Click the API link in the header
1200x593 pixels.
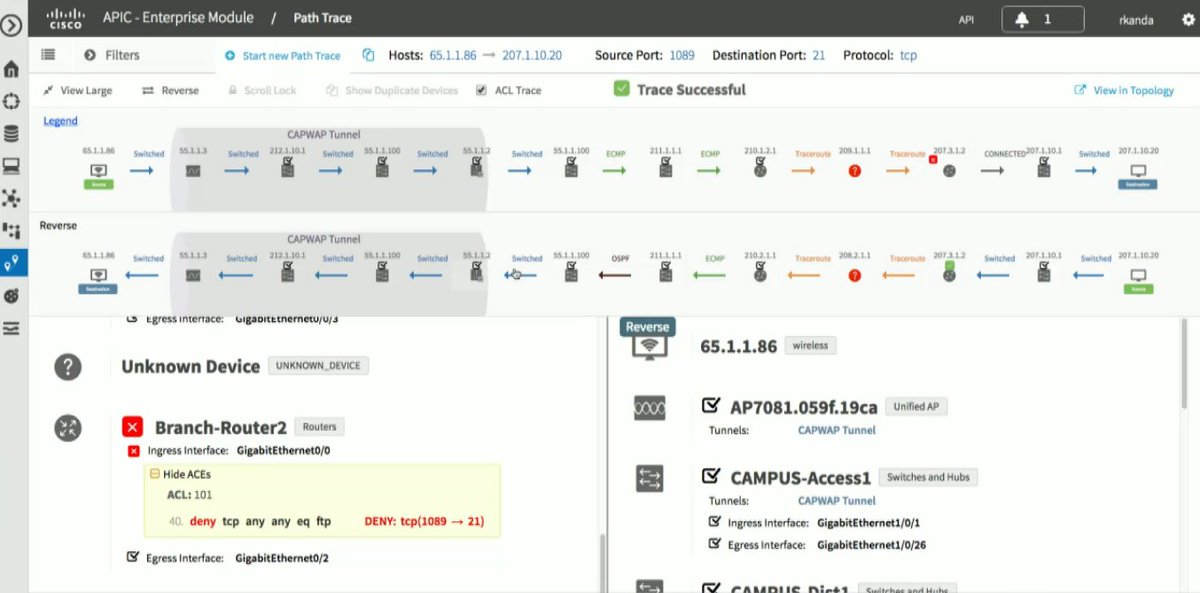coord(968,19)
